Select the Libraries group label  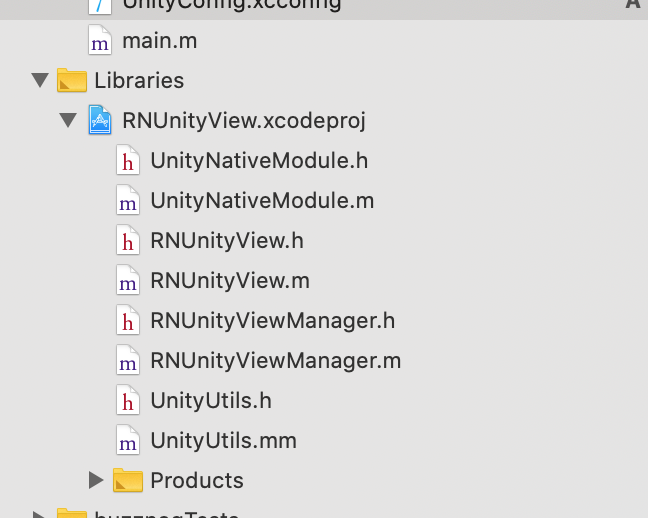click(139, 80)
